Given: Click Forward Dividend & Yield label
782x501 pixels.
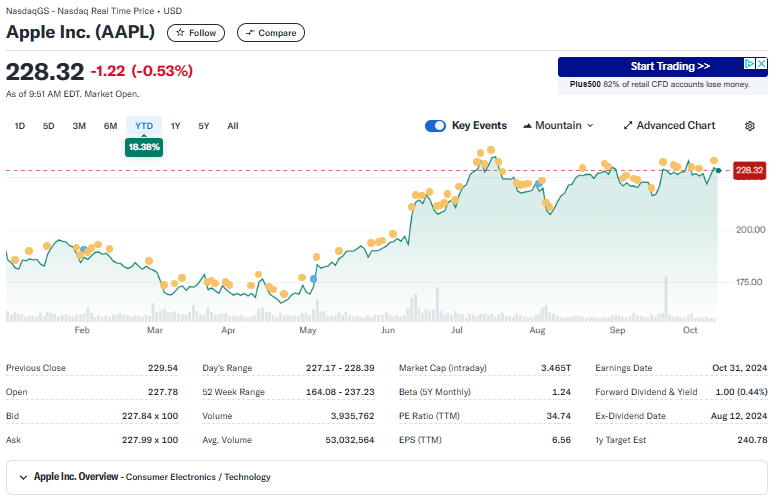Looking at the screenshot, I should coord(646,392).
